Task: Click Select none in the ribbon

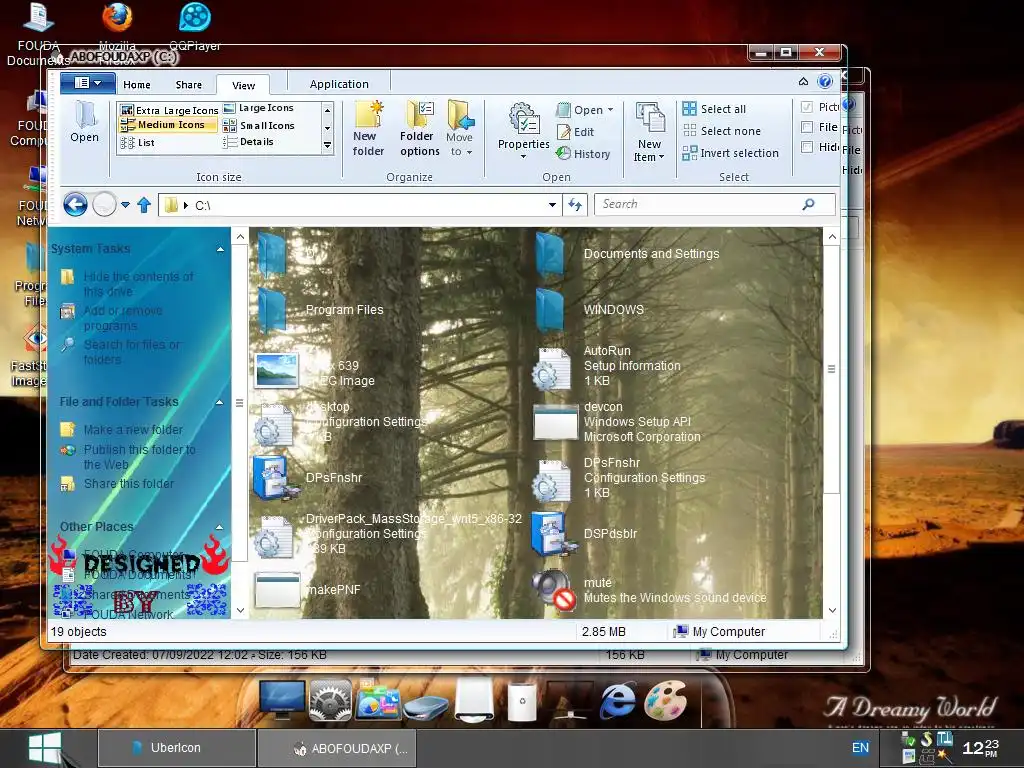Action: pyautogui.click(x=721, y=131)
